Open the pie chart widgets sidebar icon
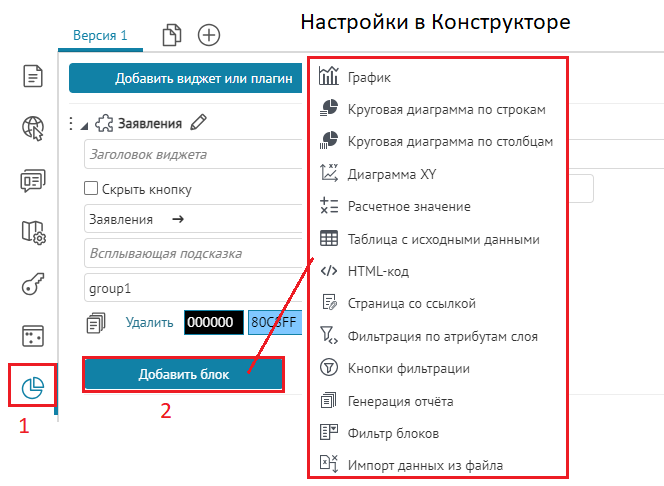Screen dimensions: 664x486 32,386
